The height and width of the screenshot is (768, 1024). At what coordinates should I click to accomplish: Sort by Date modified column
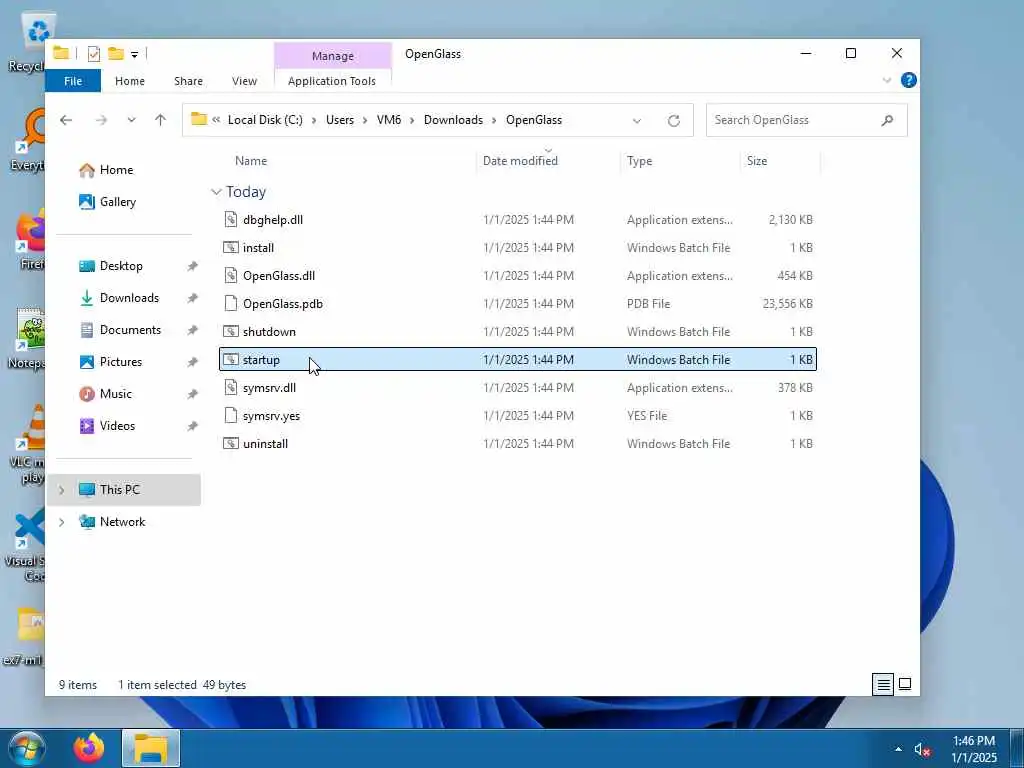520,161
